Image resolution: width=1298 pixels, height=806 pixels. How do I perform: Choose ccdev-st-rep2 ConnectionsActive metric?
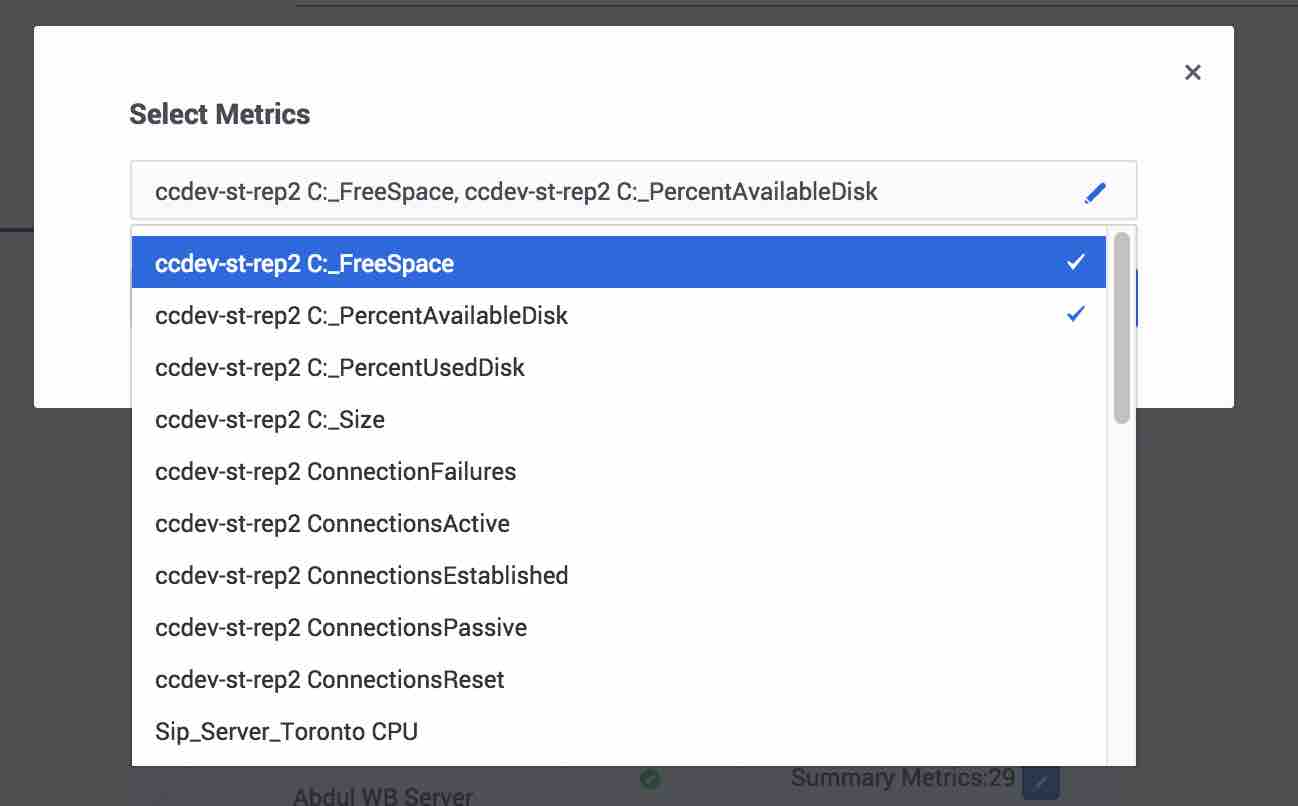point(332,523)
